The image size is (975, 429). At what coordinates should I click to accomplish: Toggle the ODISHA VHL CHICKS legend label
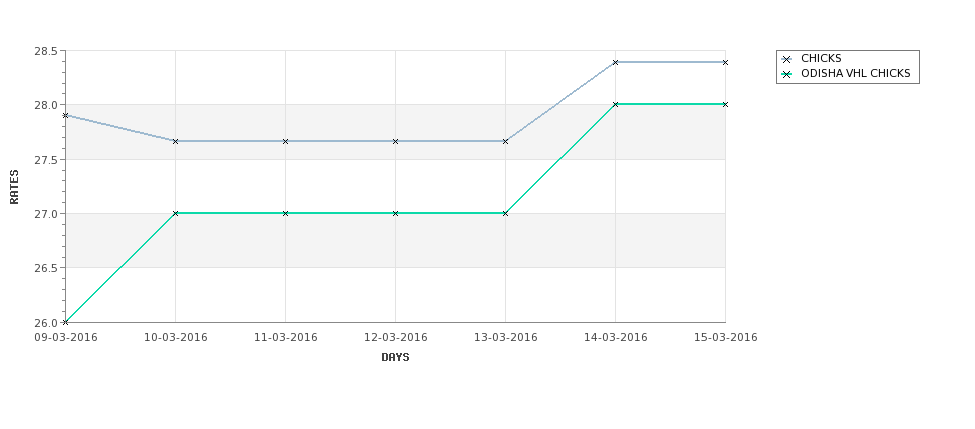pos(856,73)
